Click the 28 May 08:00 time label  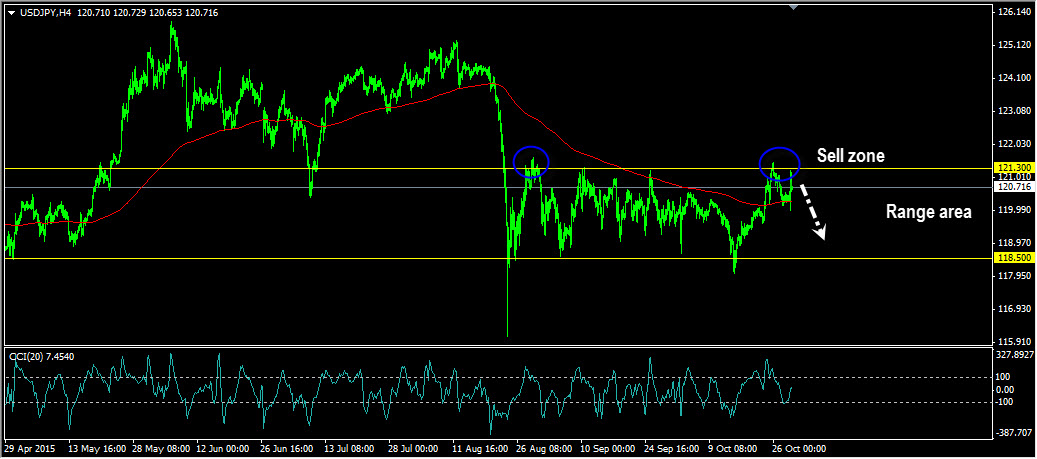coord(159,448)
